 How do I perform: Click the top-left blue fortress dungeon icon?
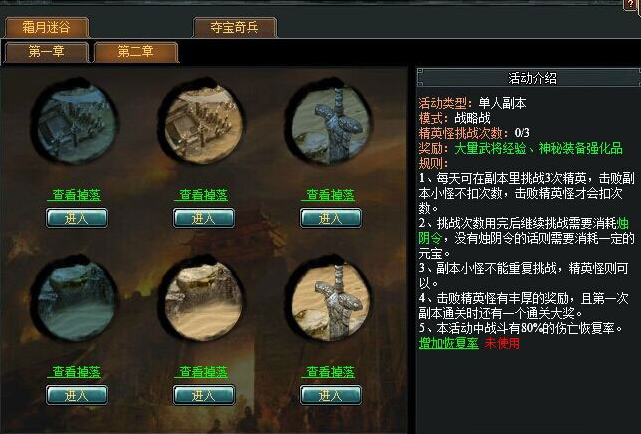pos(76,122)
